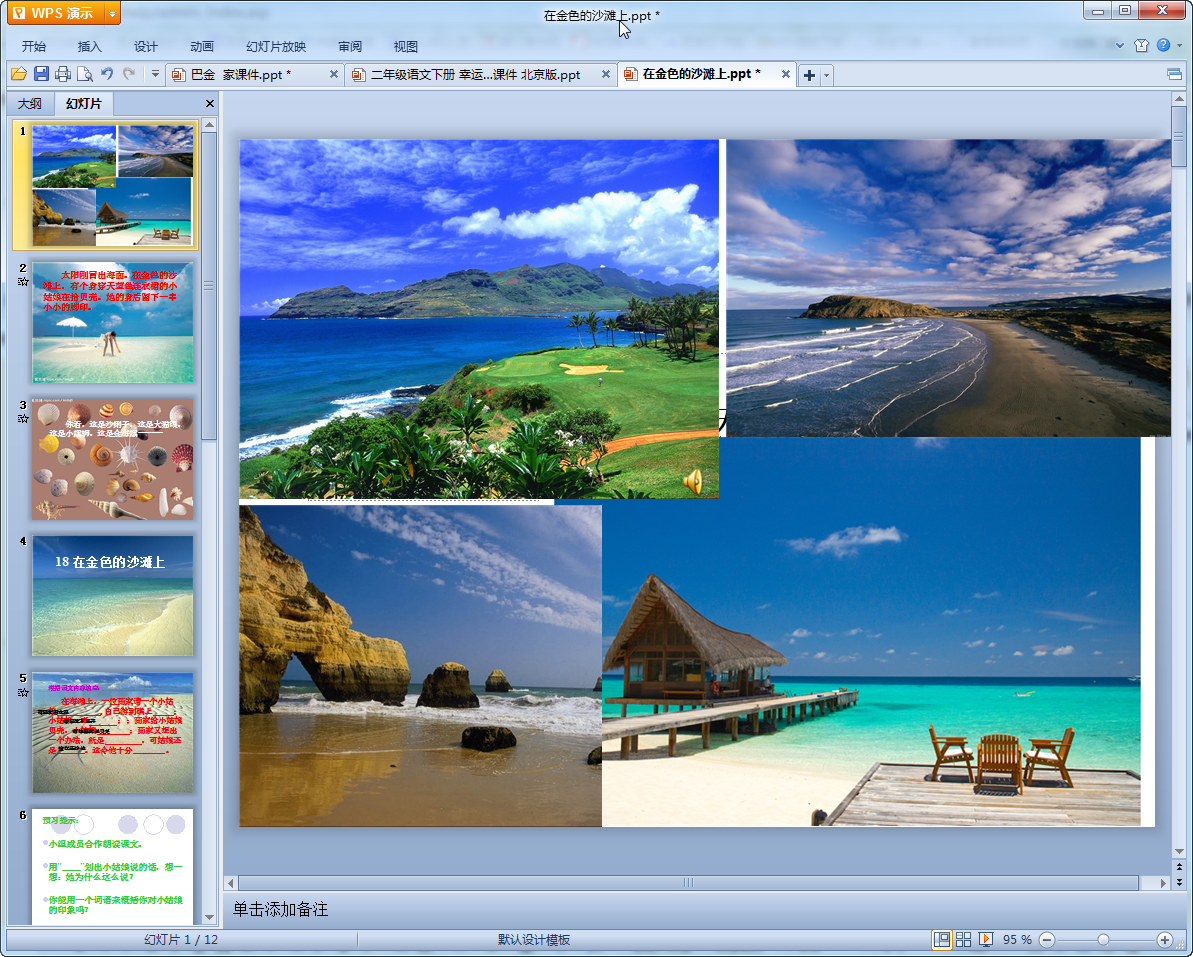The height and width of the screenshot is (957, 1193).
Task: Click the zoom slider handle
Action: point(1103,940)
